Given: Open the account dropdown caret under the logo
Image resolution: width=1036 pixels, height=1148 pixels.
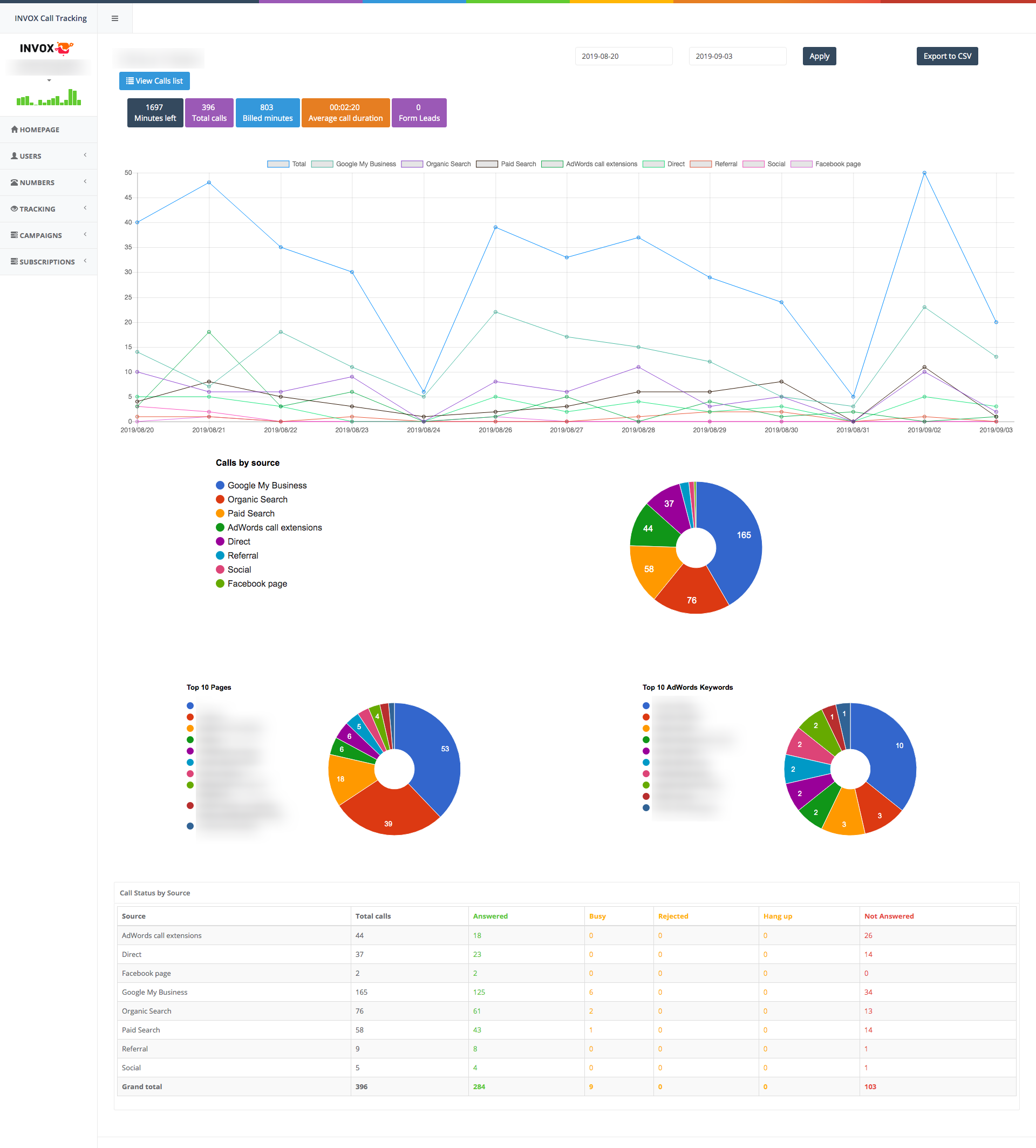Looking at the screenshot, I should (49, 80).
